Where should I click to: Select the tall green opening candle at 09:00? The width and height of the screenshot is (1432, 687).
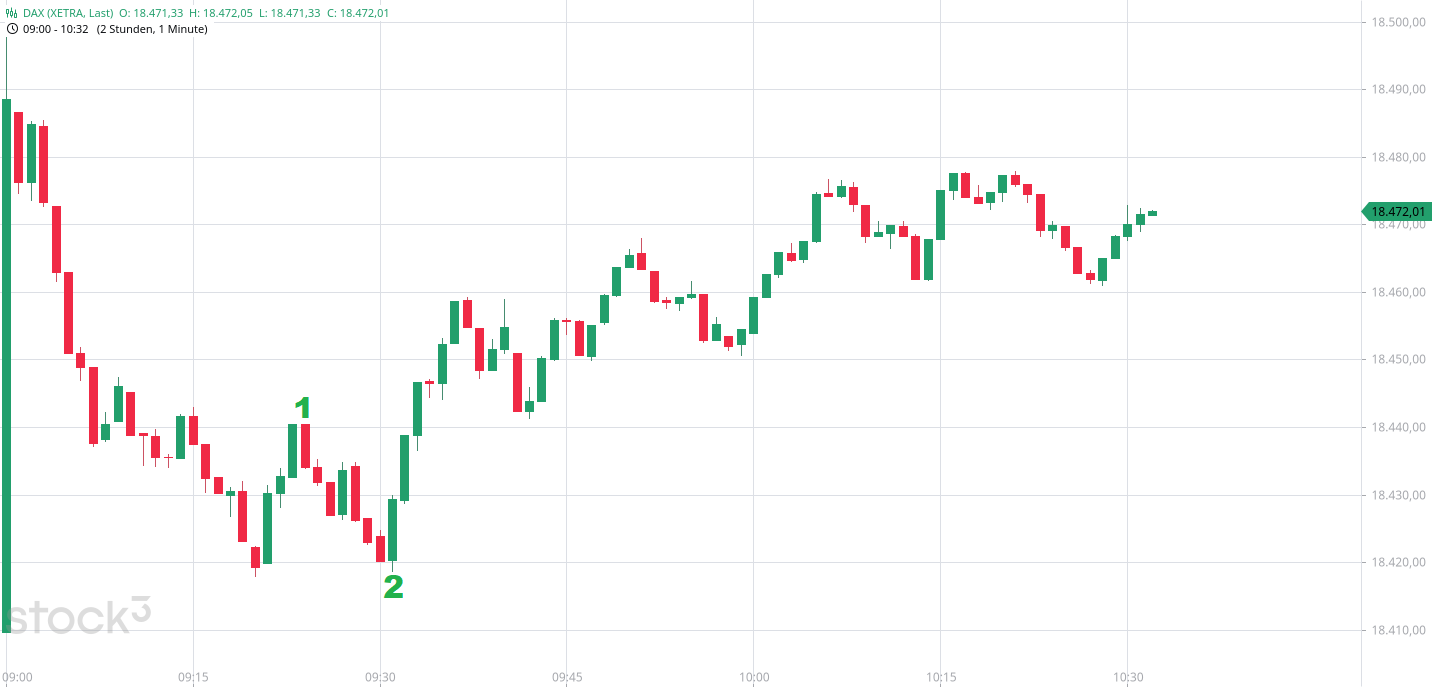6,365
